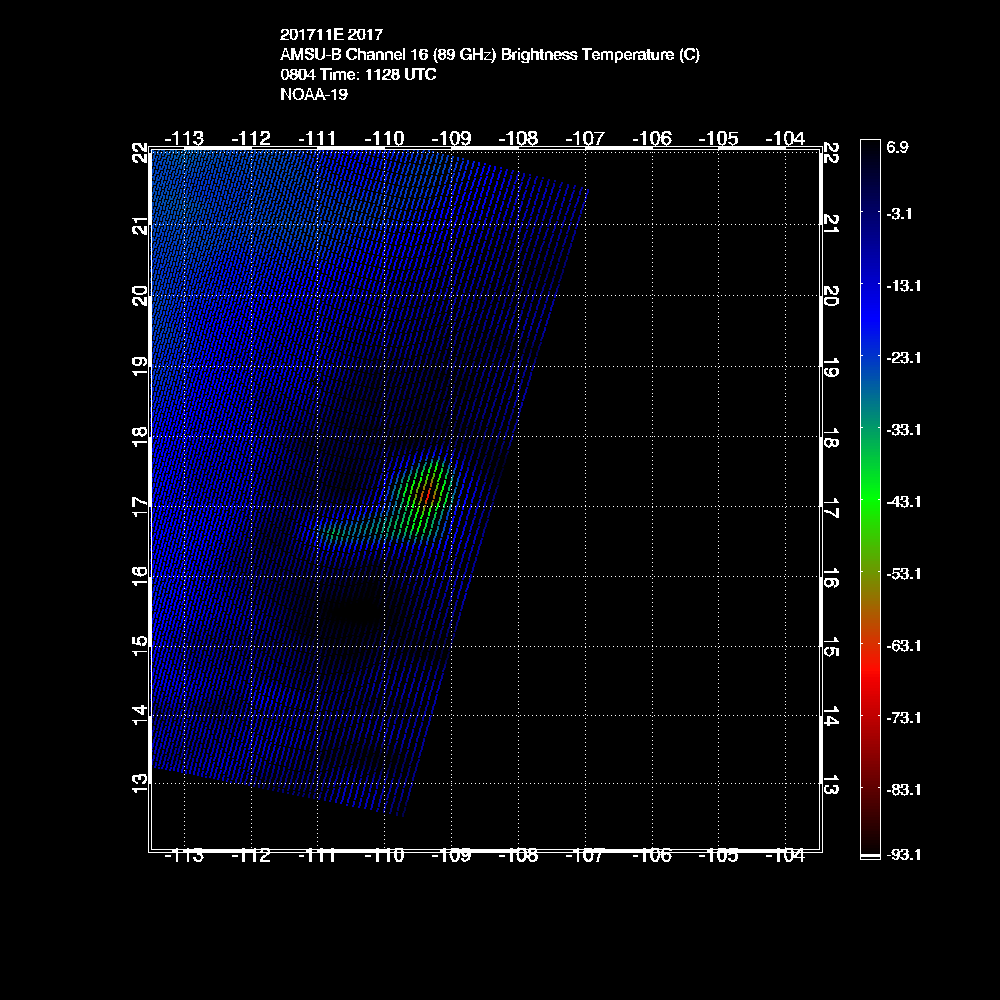
Task: Click the -13.1 blue colorbar value
Action: pos(907,285)
